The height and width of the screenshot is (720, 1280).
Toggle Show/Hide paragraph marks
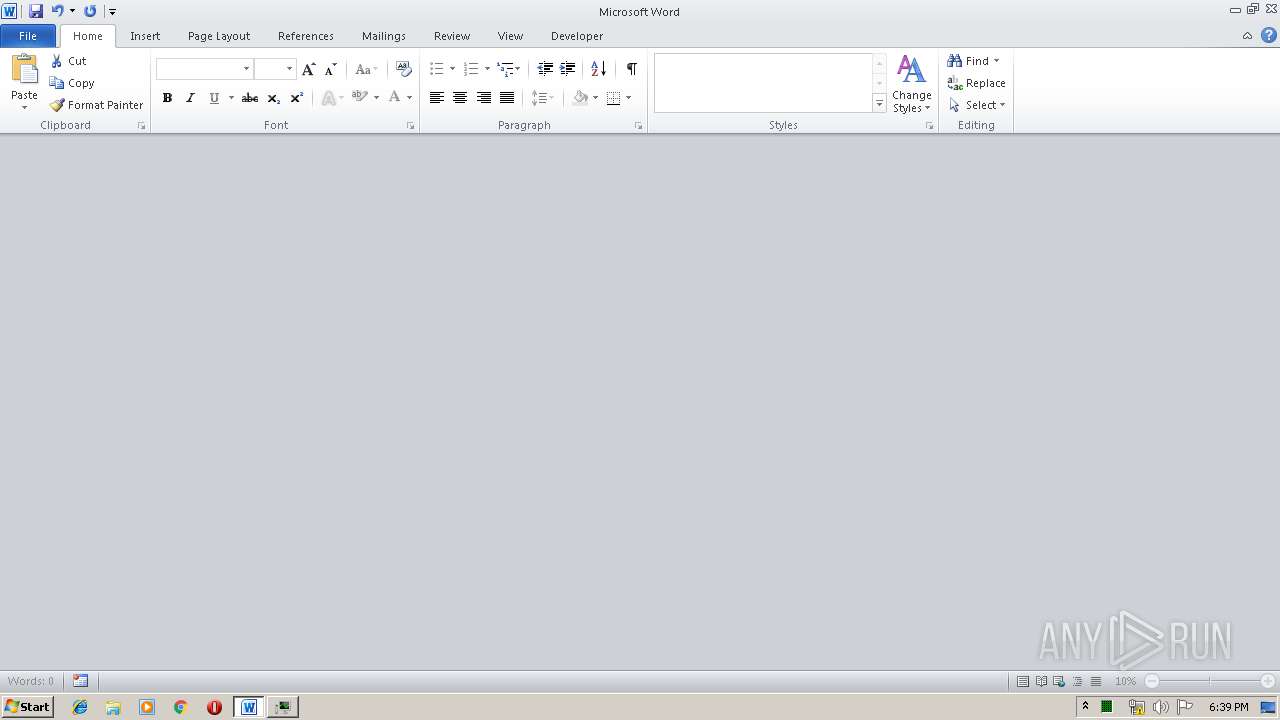click(631, 69)
